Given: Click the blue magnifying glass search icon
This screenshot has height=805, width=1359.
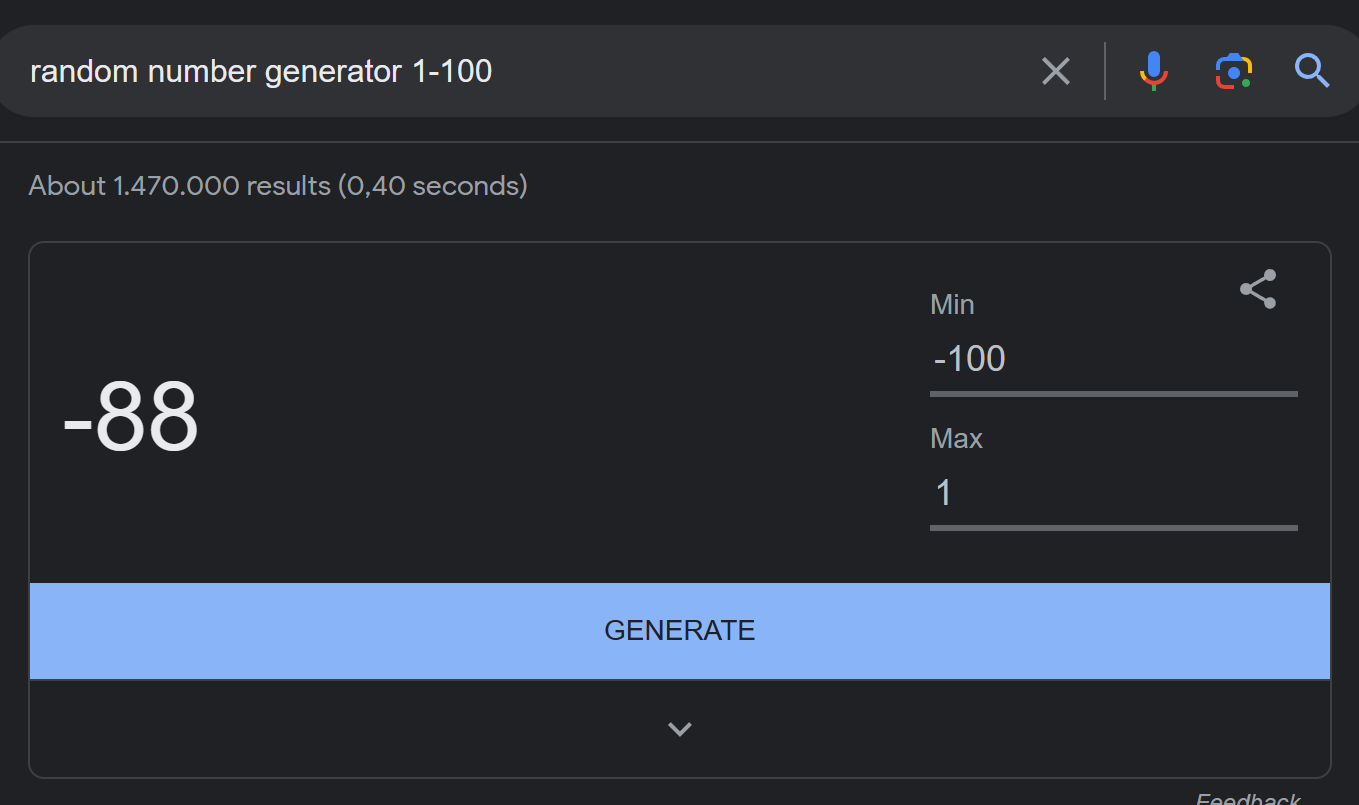Looking at the screenshot, I should [x=1311, y=71].
